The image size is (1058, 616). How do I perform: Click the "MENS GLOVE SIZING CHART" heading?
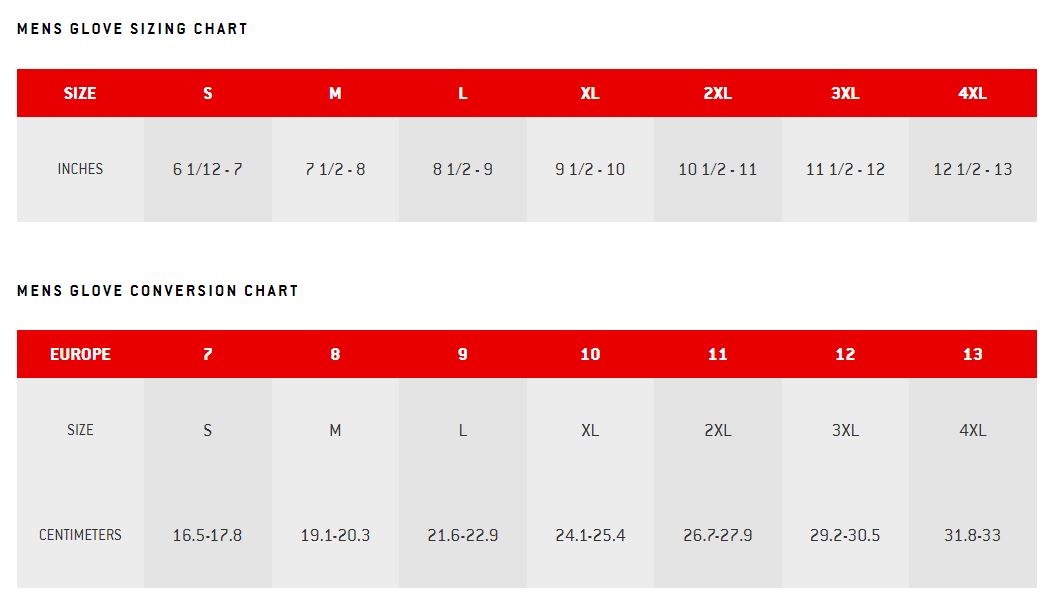[x=132, y=29]
